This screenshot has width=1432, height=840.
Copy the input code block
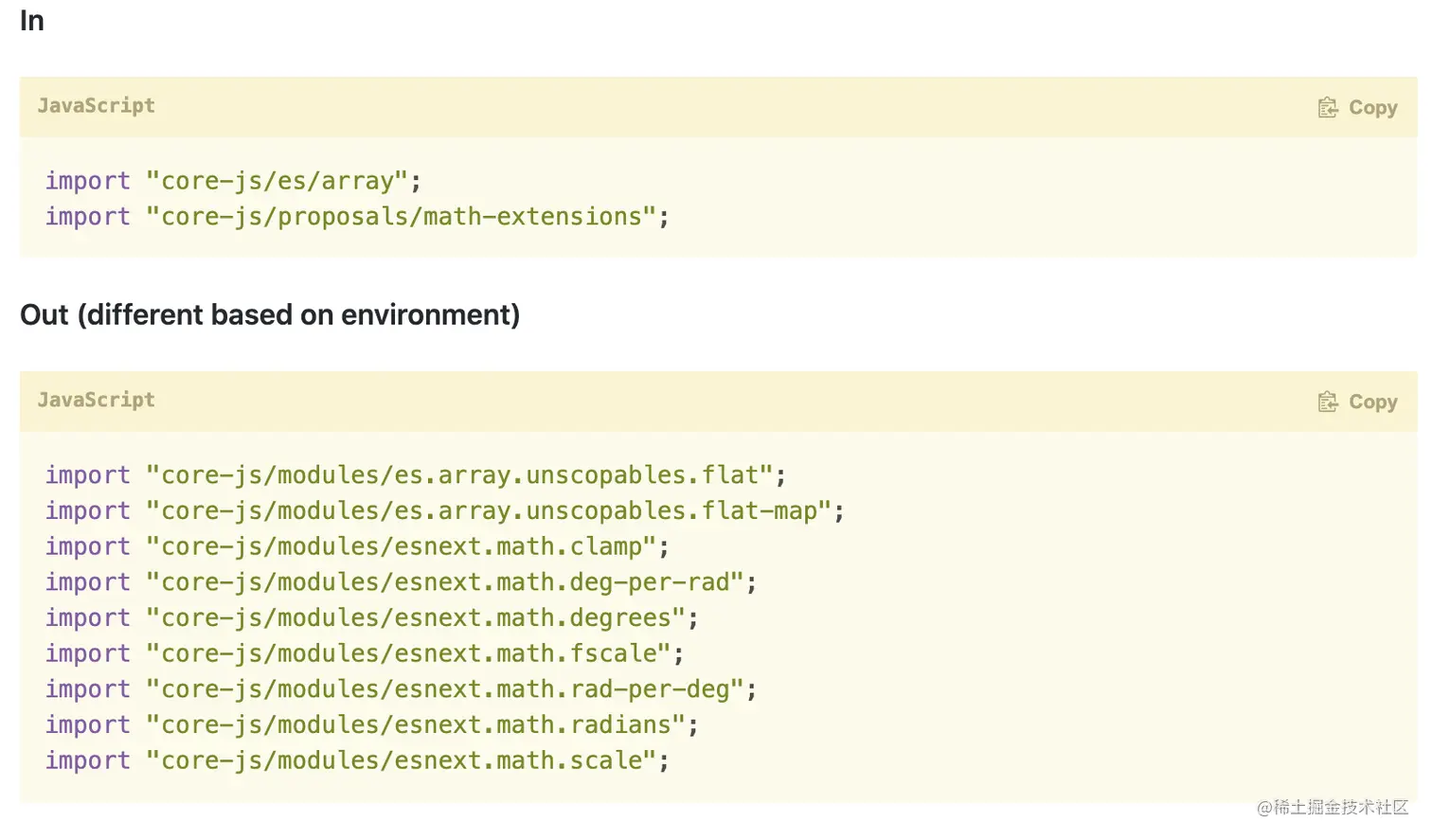tap(1357, 107)
